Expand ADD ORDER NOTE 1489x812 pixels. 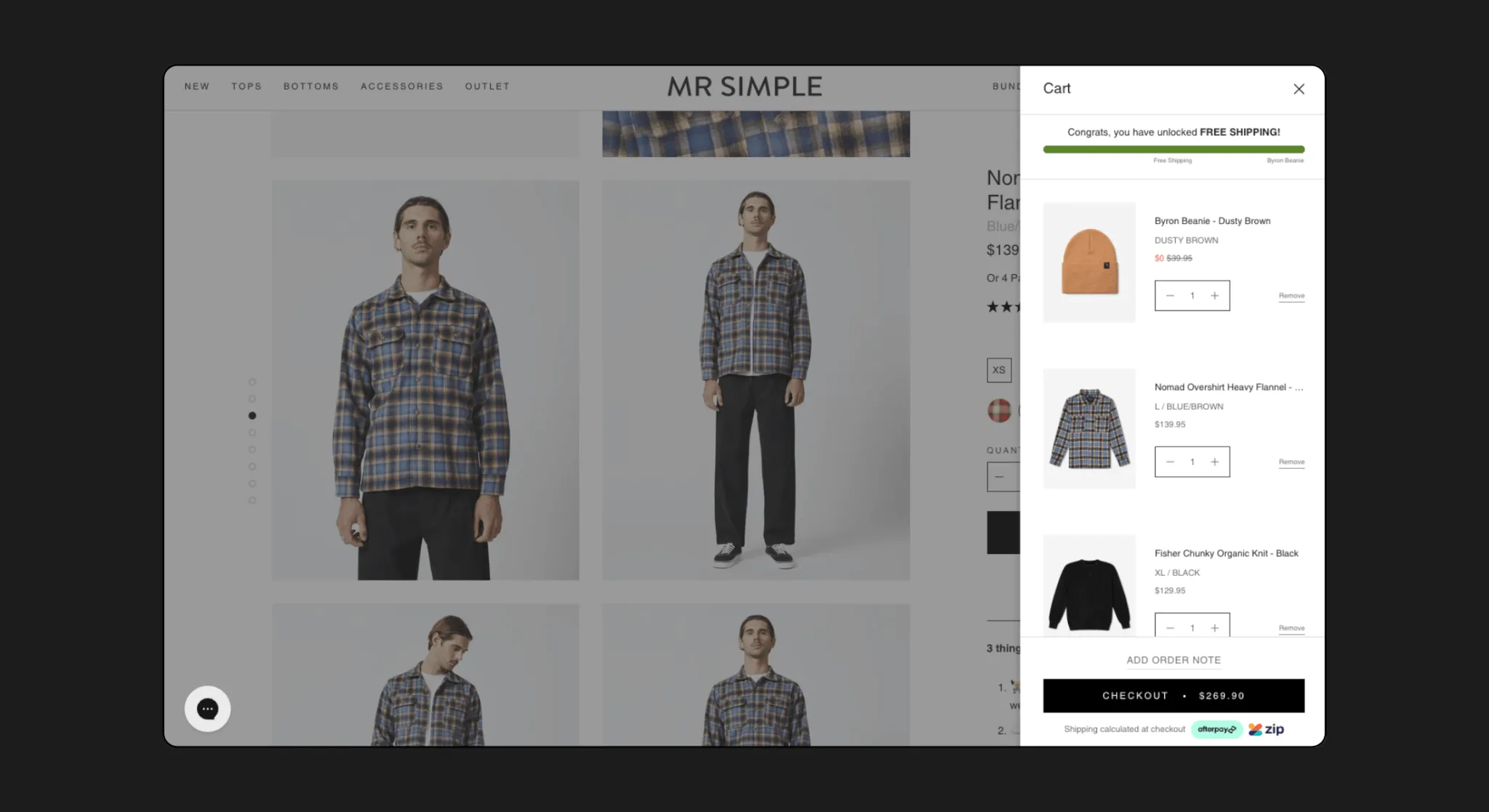pos(1173,660)
